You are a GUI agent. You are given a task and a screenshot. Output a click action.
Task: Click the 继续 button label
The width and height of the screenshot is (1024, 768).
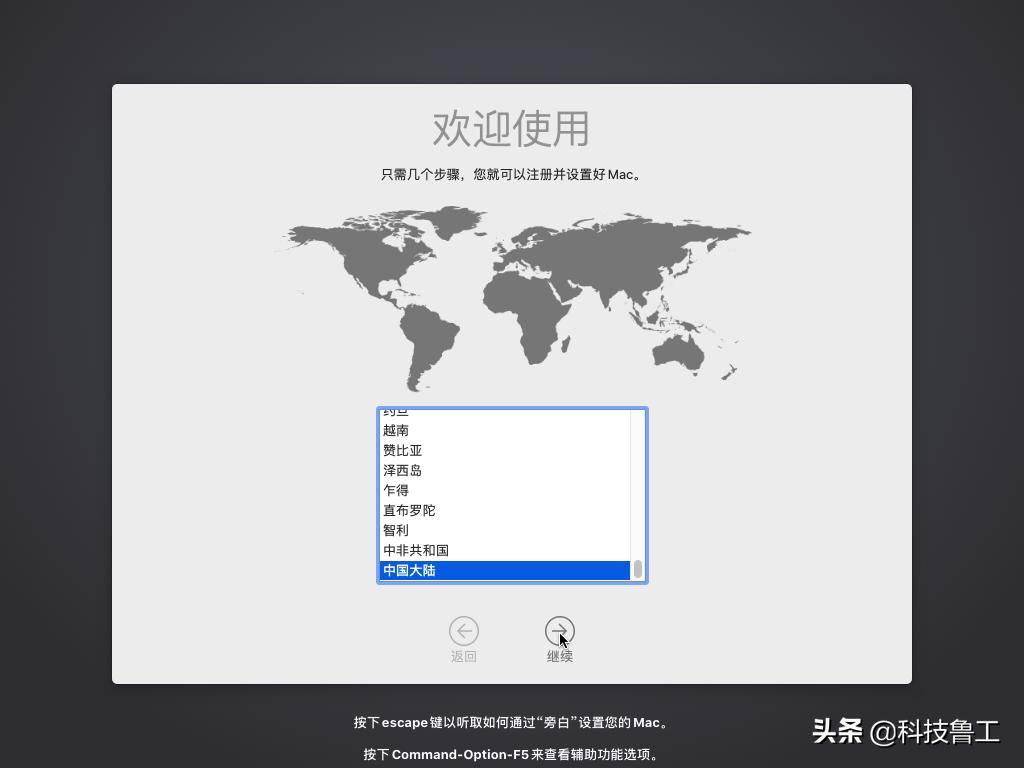pos(560,656)
